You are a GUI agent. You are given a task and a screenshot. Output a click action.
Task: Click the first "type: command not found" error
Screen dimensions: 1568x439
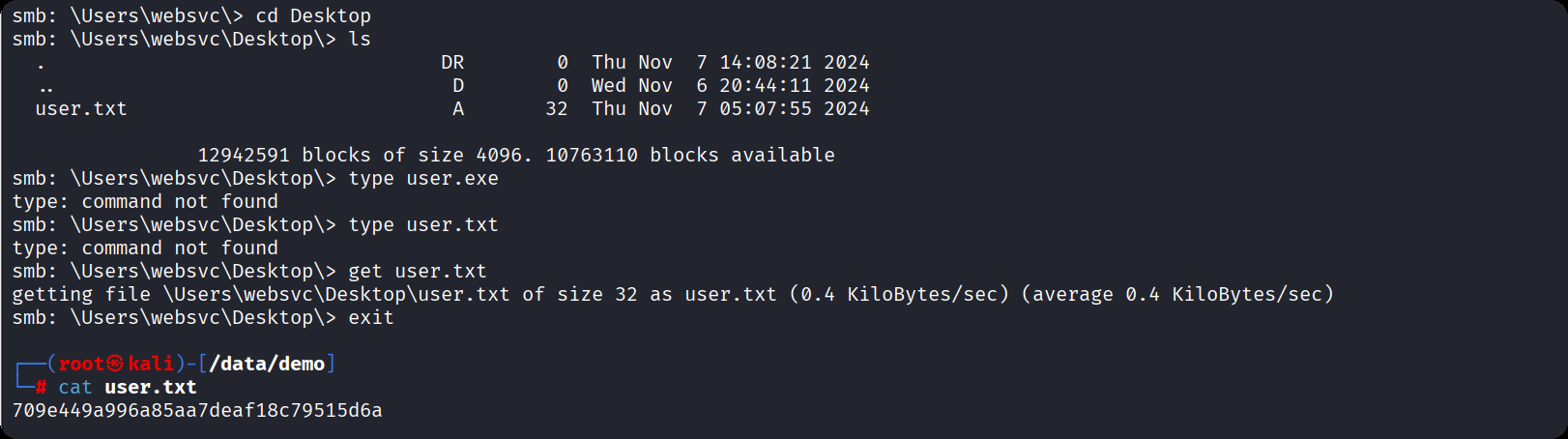145,201
